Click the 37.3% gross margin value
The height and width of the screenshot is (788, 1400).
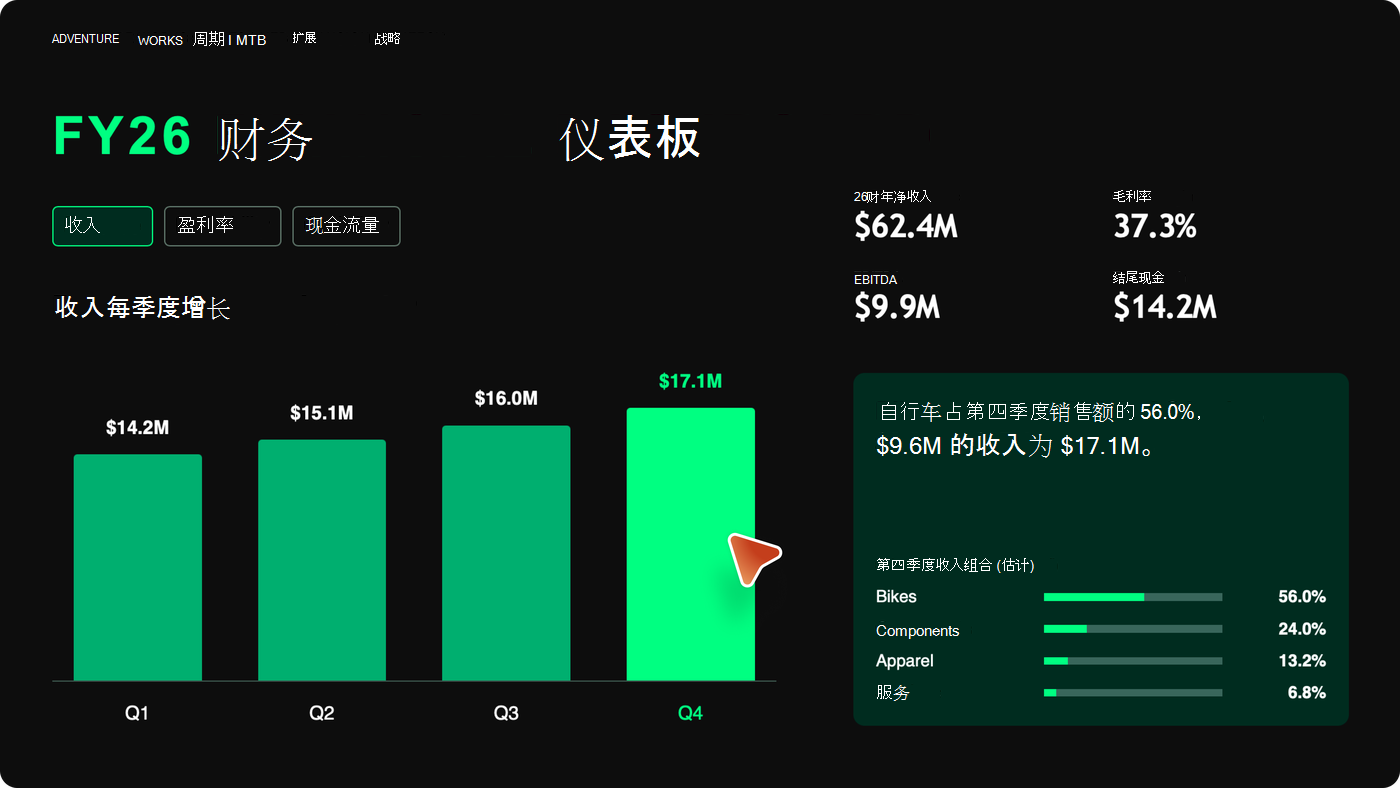click(x=1155, y=227)
